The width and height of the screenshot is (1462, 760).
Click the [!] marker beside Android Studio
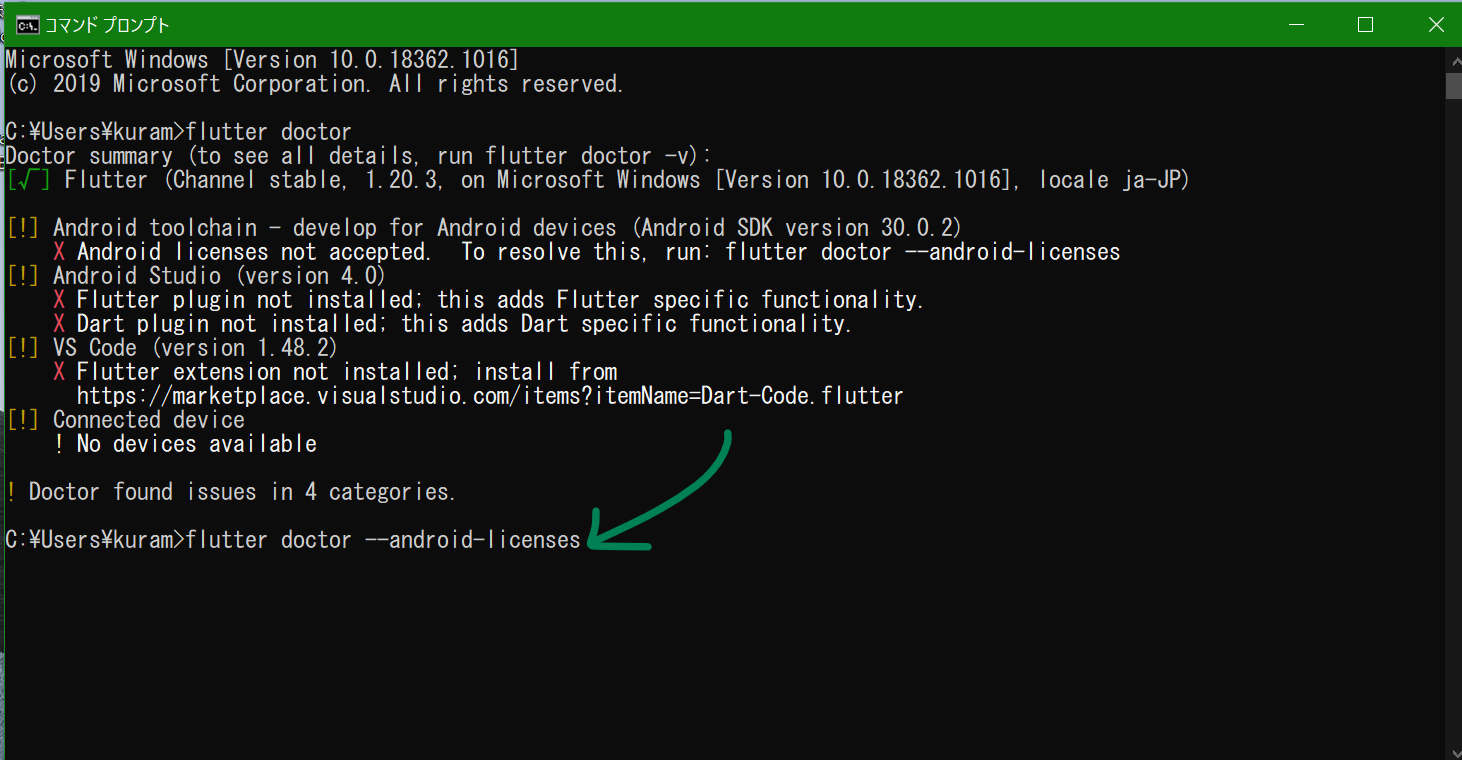[x=22, y=275]
